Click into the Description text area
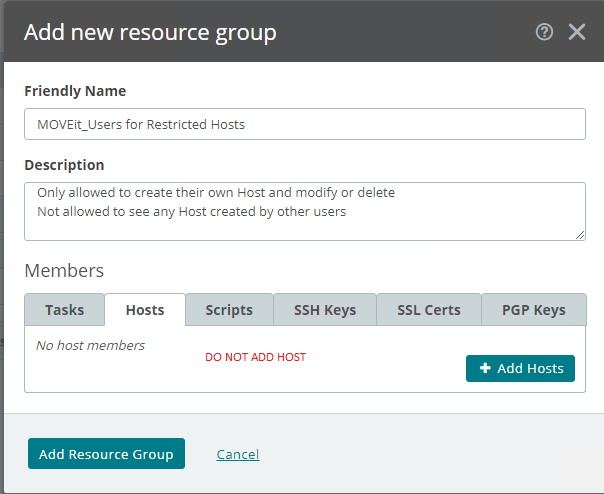 [x=305, y=212]
